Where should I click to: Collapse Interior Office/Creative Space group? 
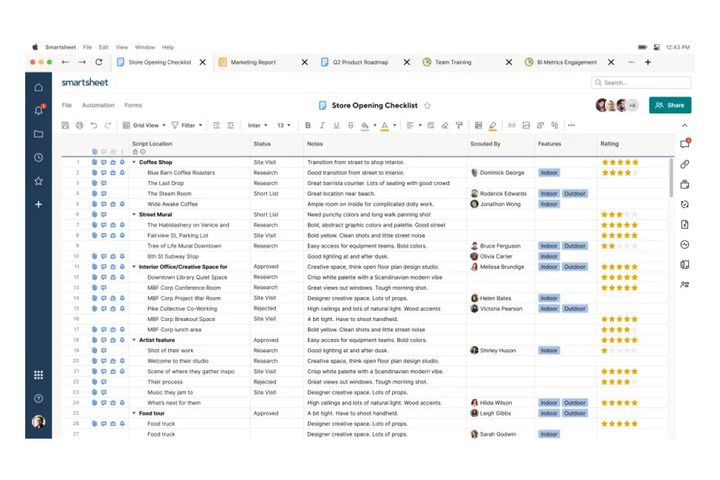[134, 267]
